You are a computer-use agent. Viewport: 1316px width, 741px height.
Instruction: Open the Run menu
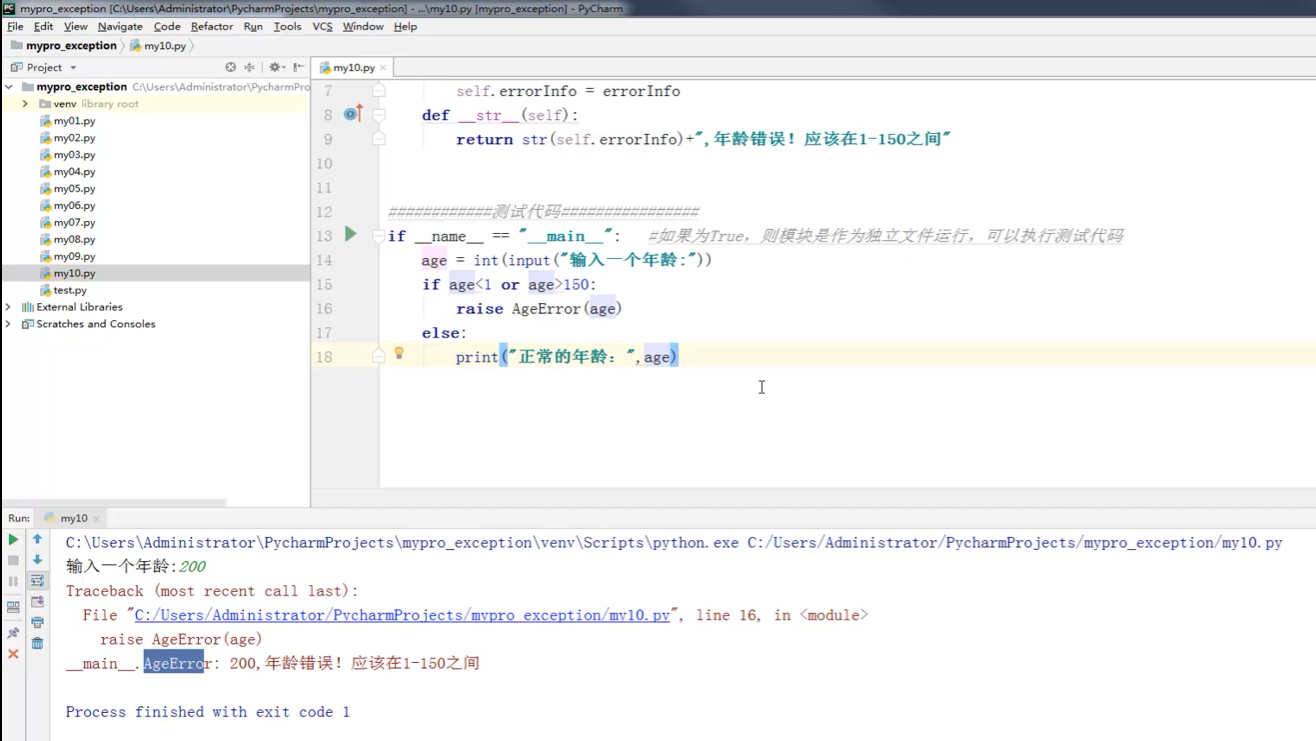253,26
